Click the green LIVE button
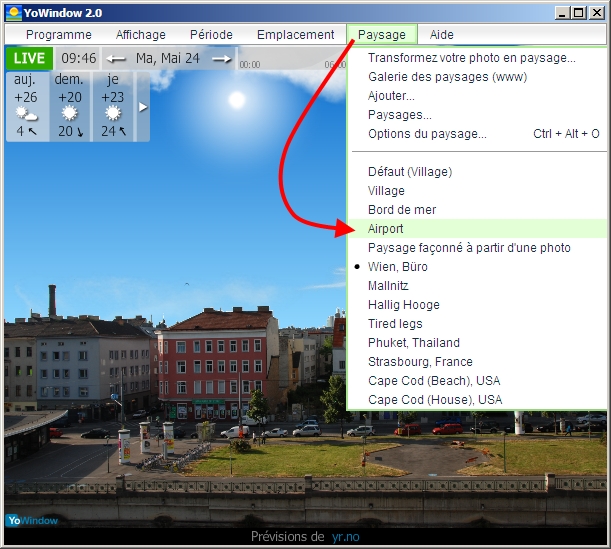 coord(29,58)
